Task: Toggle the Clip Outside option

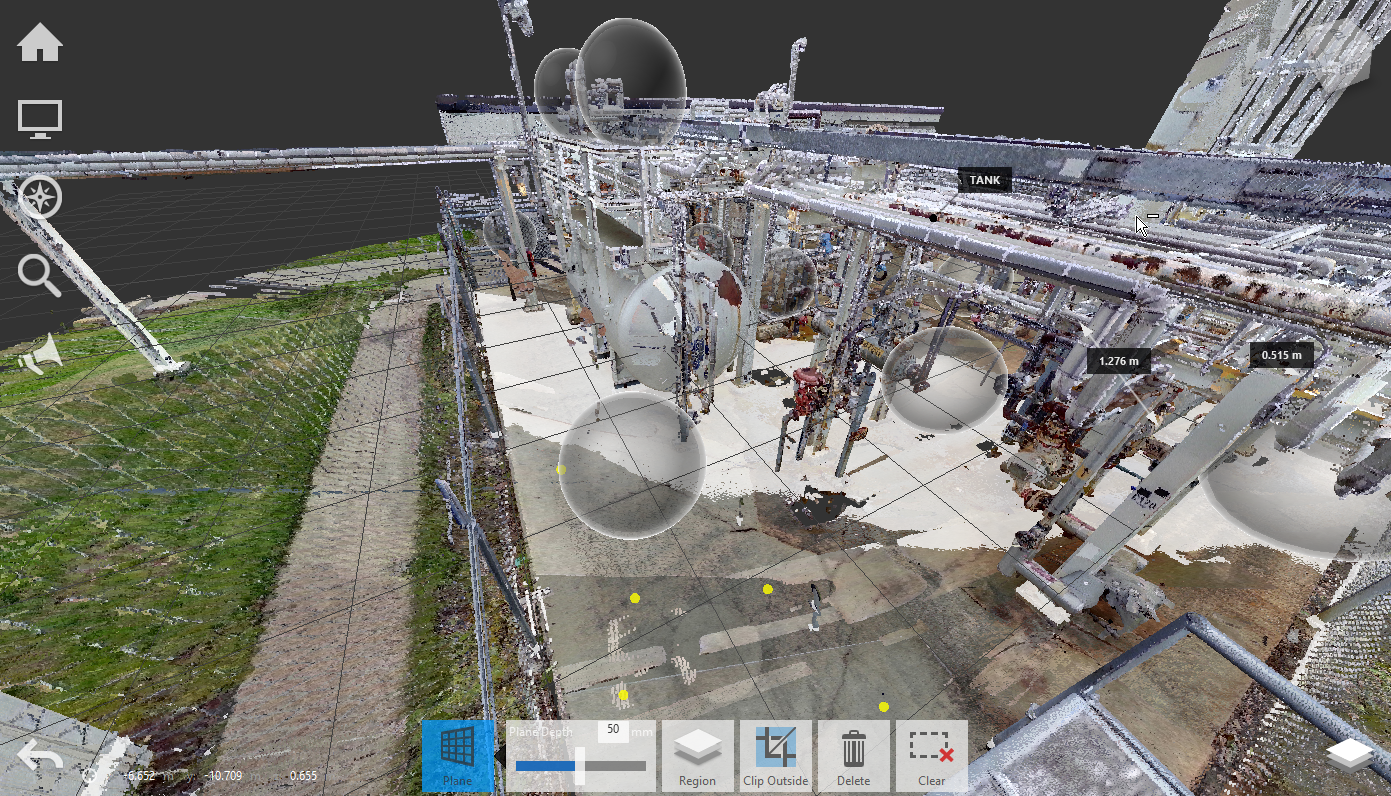Action: [x=775, y=756]
